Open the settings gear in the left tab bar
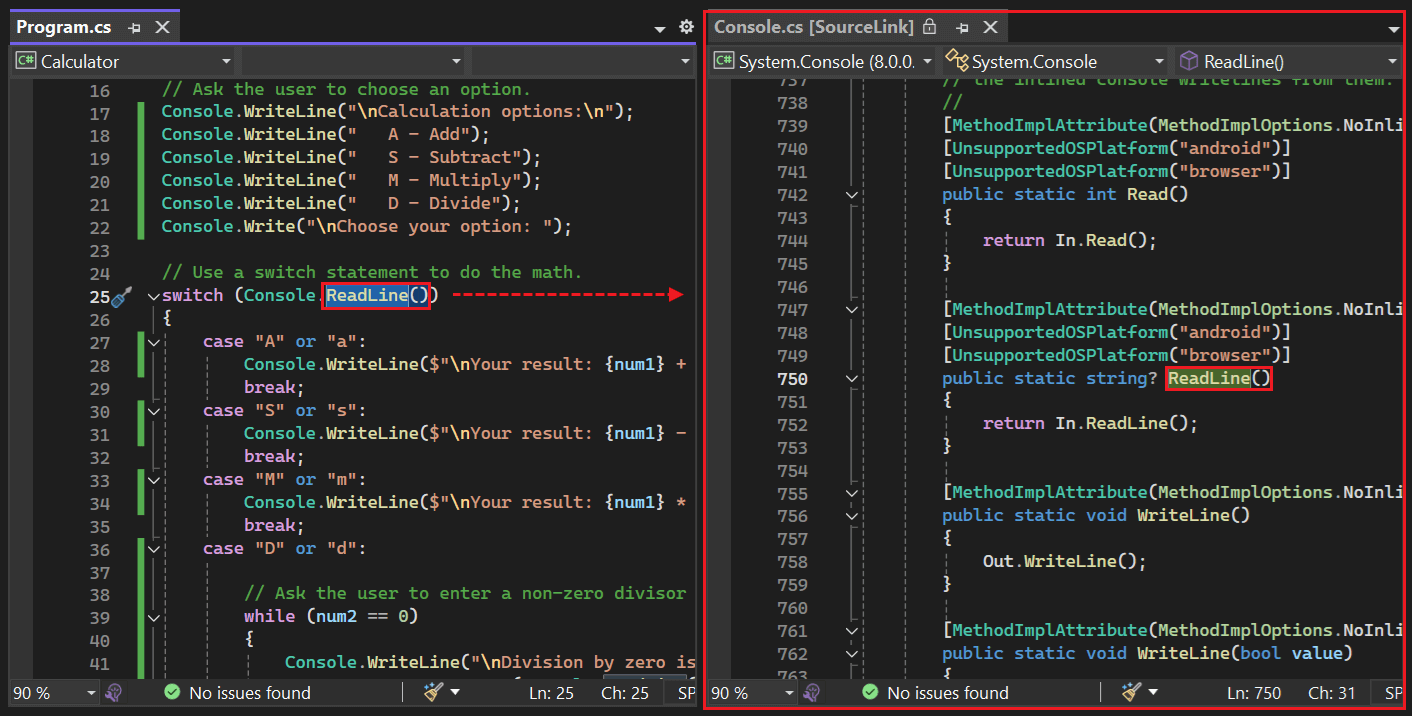Screen dimensions: 1412x716 tap(686, 28)
